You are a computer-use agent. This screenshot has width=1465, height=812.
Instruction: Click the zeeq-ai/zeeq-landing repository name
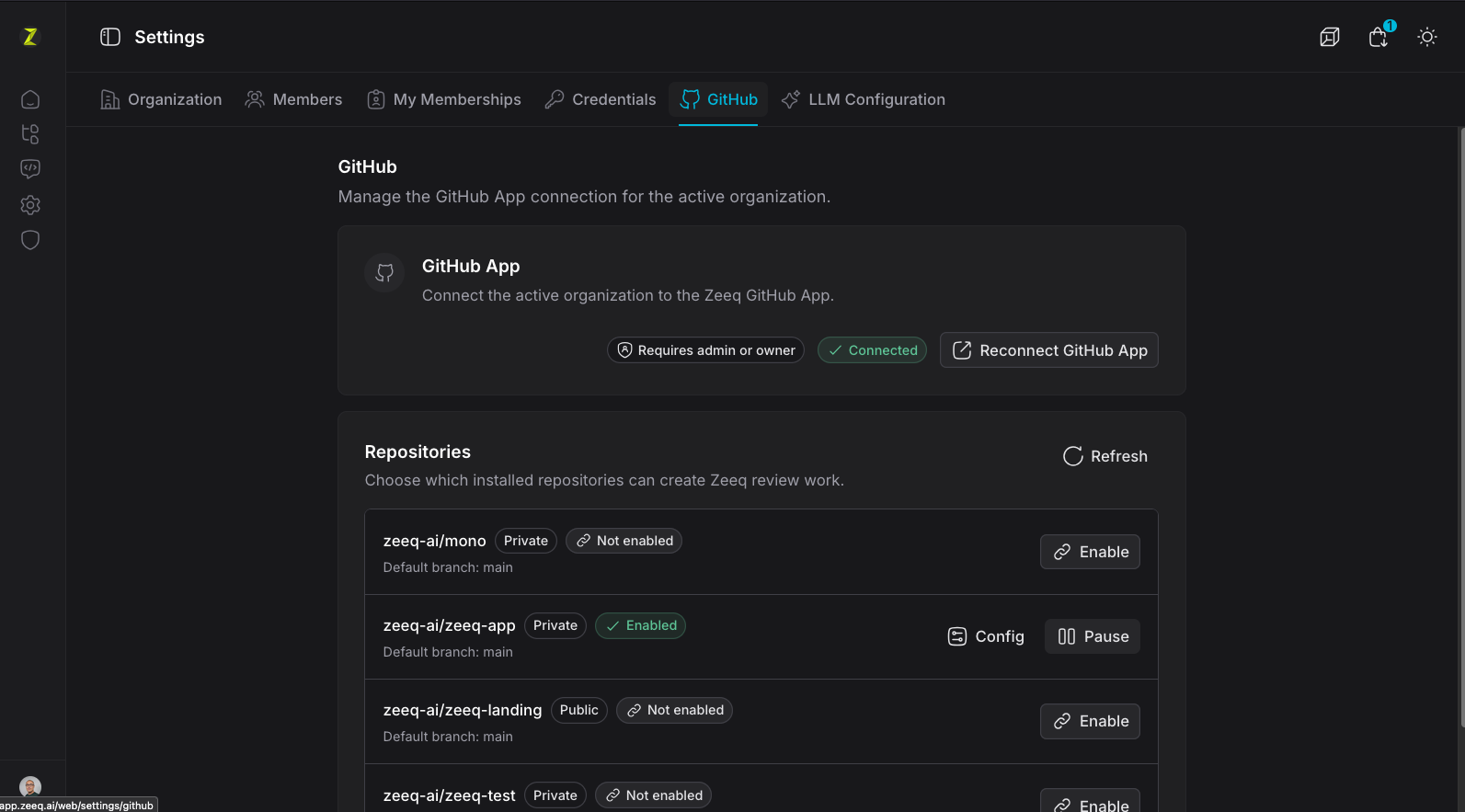(x=463, y=710)
